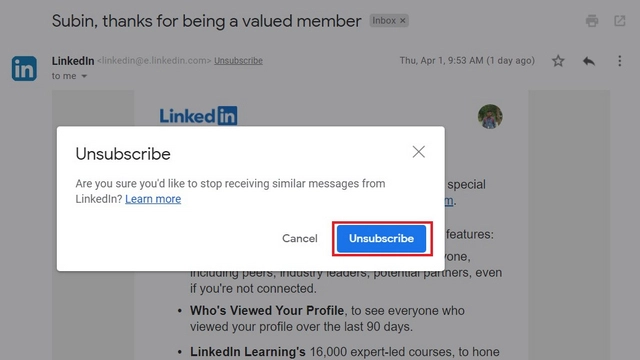Click the 'Who's Viewed Your Profile' text
The height and width of the screenshot is (360, 640).
267,311
